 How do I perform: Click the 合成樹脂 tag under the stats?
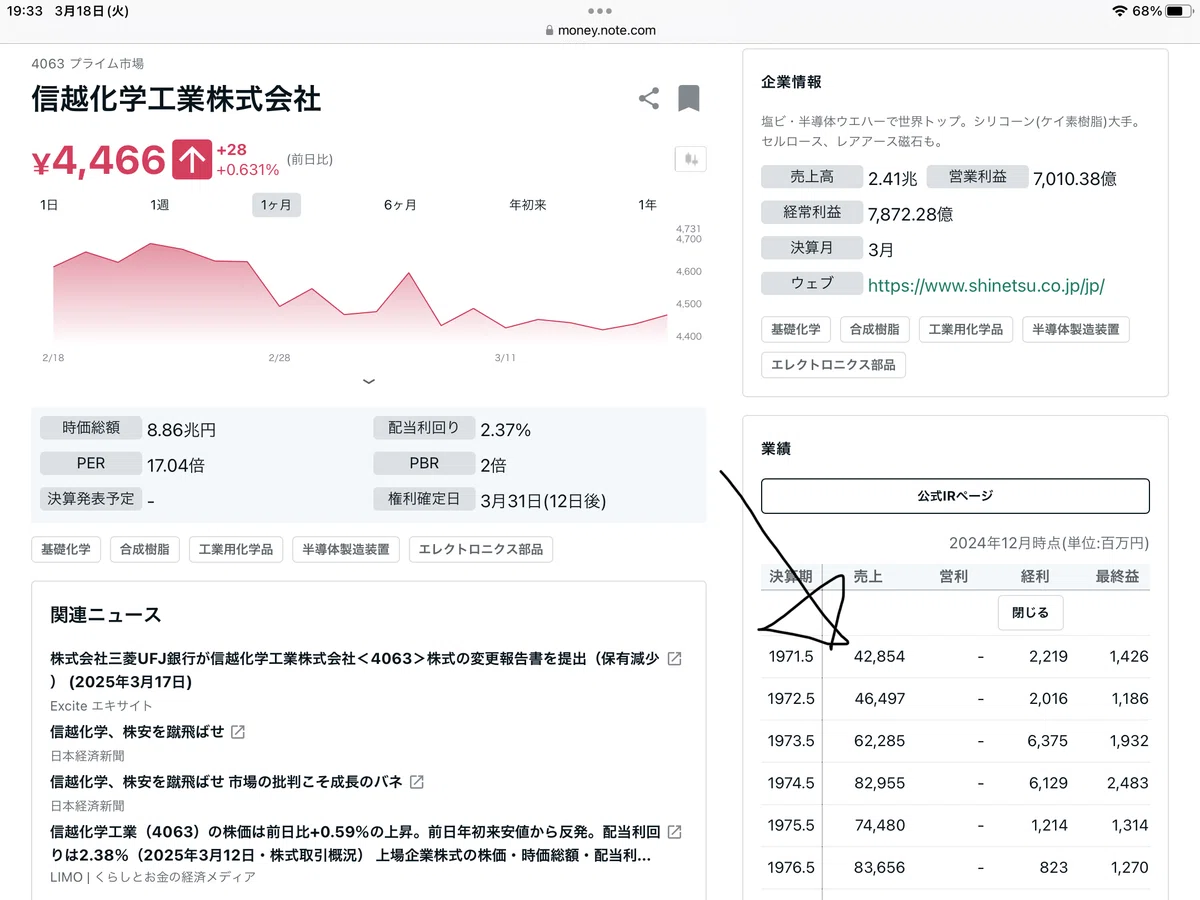pos(144,549)
